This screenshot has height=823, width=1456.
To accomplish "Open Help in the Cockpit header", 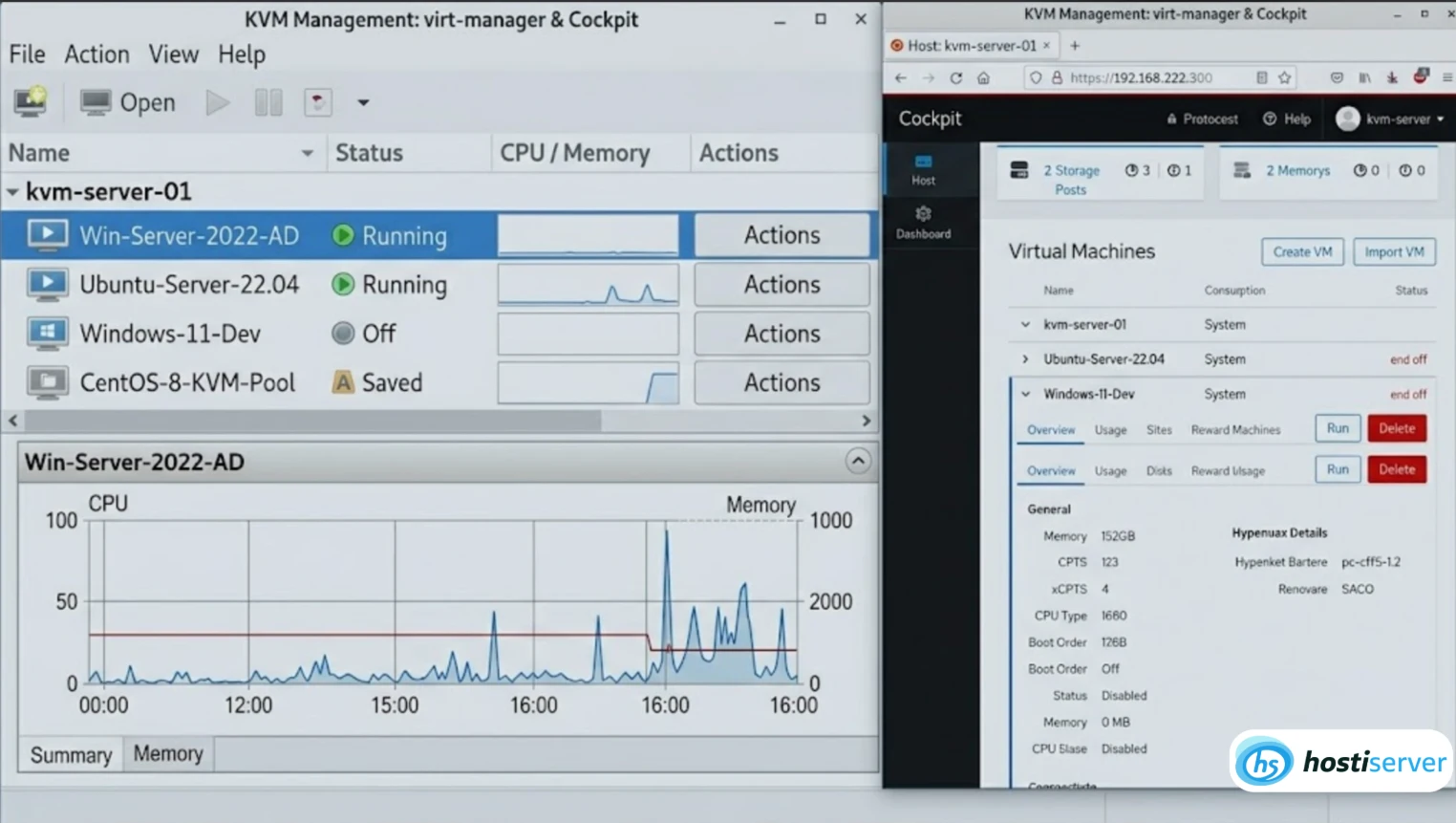I will coord(1287,119).
